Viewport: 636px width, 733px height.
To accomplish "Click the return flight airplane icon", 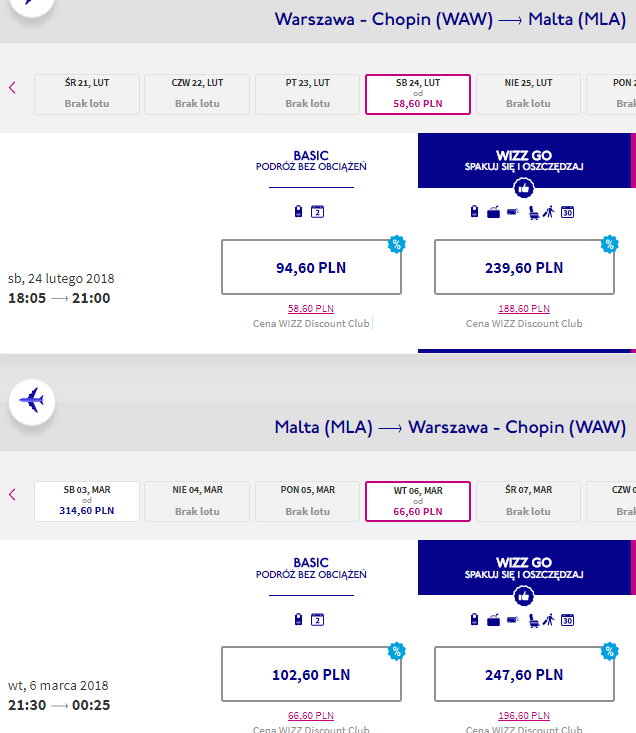I will tap(32, 402).
